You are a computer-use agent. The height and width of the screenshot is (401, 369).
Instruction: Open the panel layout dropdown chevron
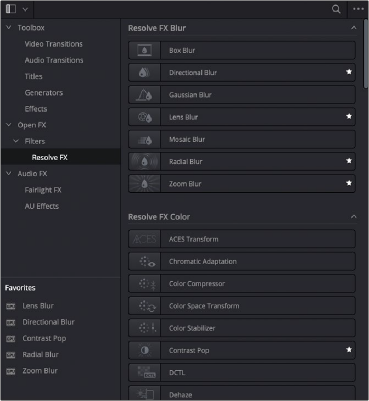(25, 9)
